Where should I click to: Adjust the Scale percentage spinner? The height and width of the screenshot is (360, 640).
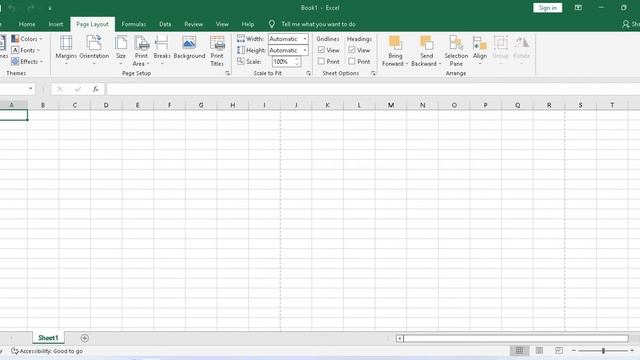pyautogui.click(x=297, y=62)
